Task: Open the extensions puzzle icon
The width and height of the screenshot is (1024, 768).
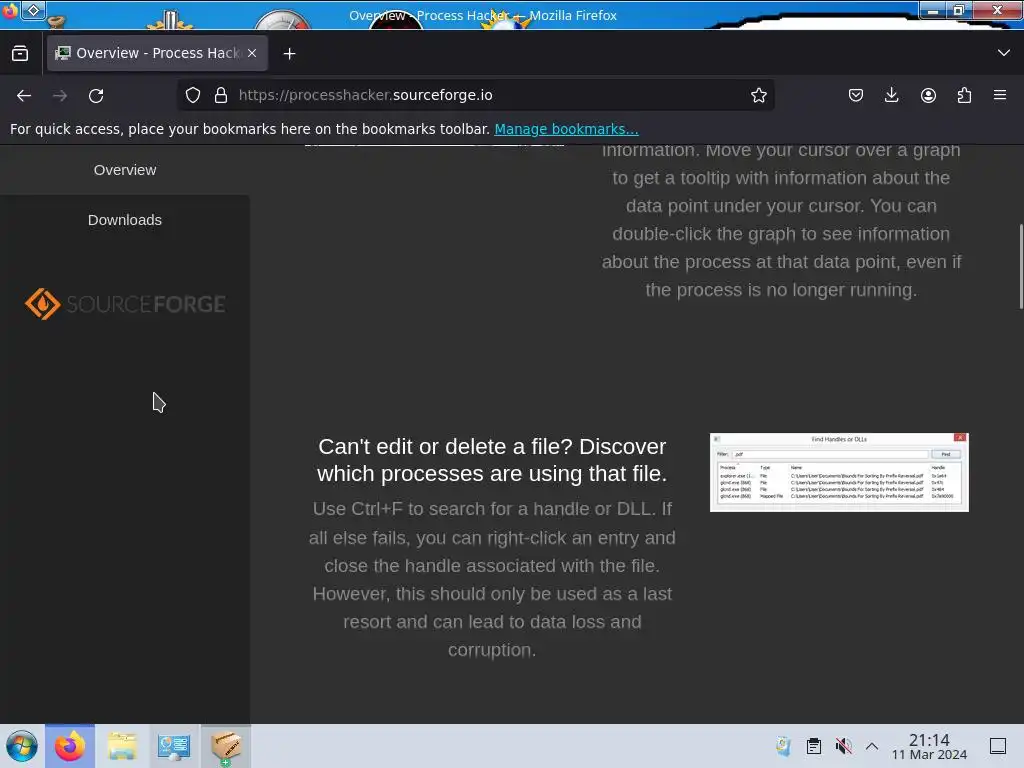Action: (964, 95)
